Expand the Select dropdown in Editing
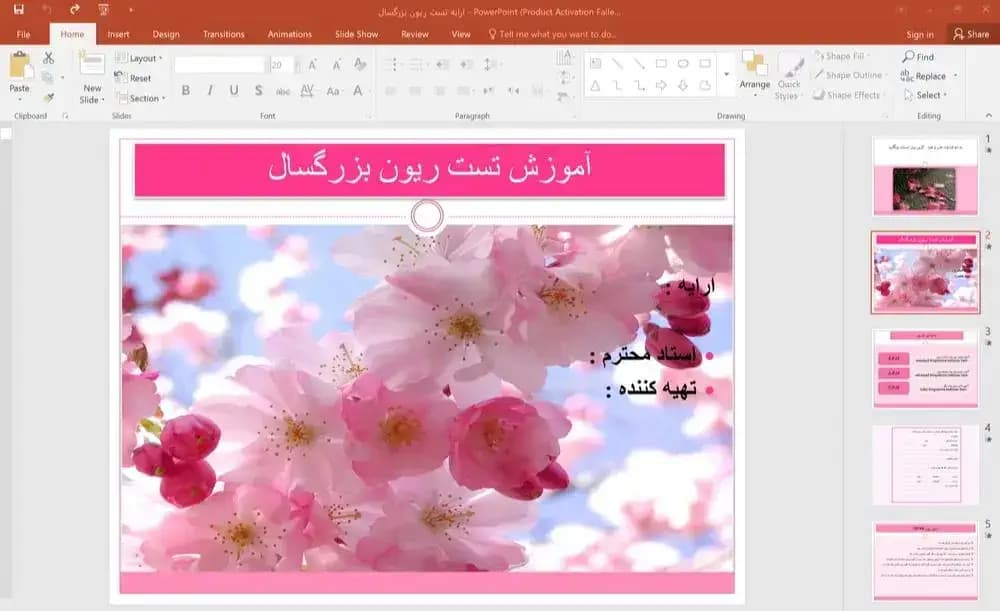This screenshot has height=611, width=1000. [x=925, y=95]
